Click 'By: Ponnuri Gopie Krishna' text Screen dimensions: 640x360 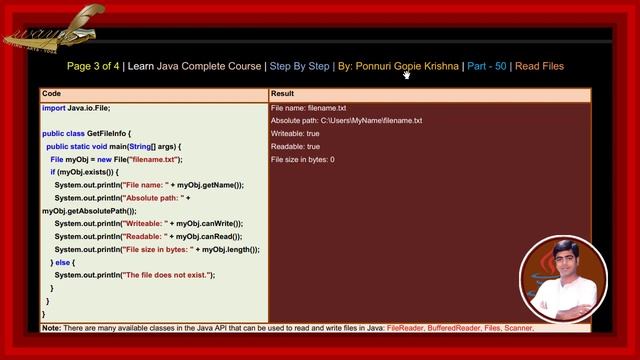(x=398, y=66)
